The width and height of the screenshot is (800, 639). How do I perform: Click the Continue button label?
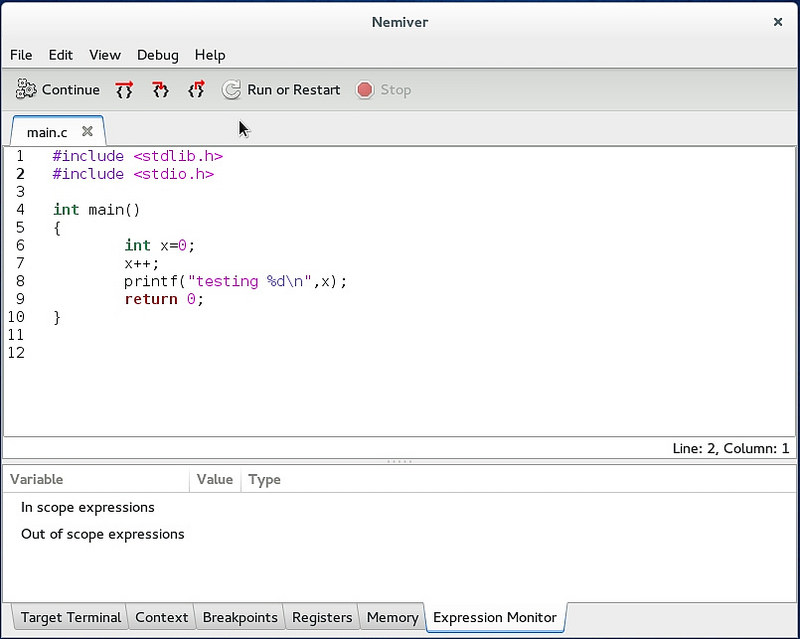click(x=70, y=90)
